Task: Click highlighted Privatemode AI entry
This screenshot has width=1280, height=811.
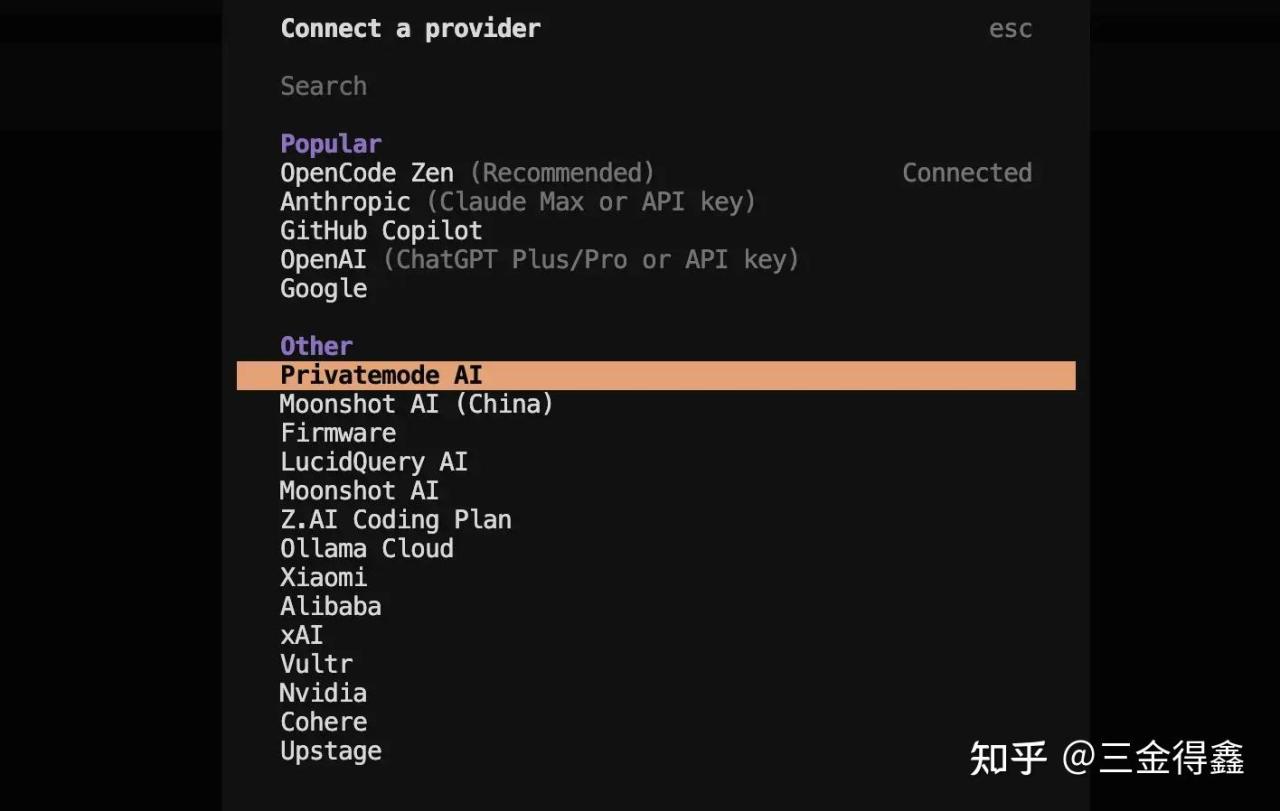Action: pos(381,376)
